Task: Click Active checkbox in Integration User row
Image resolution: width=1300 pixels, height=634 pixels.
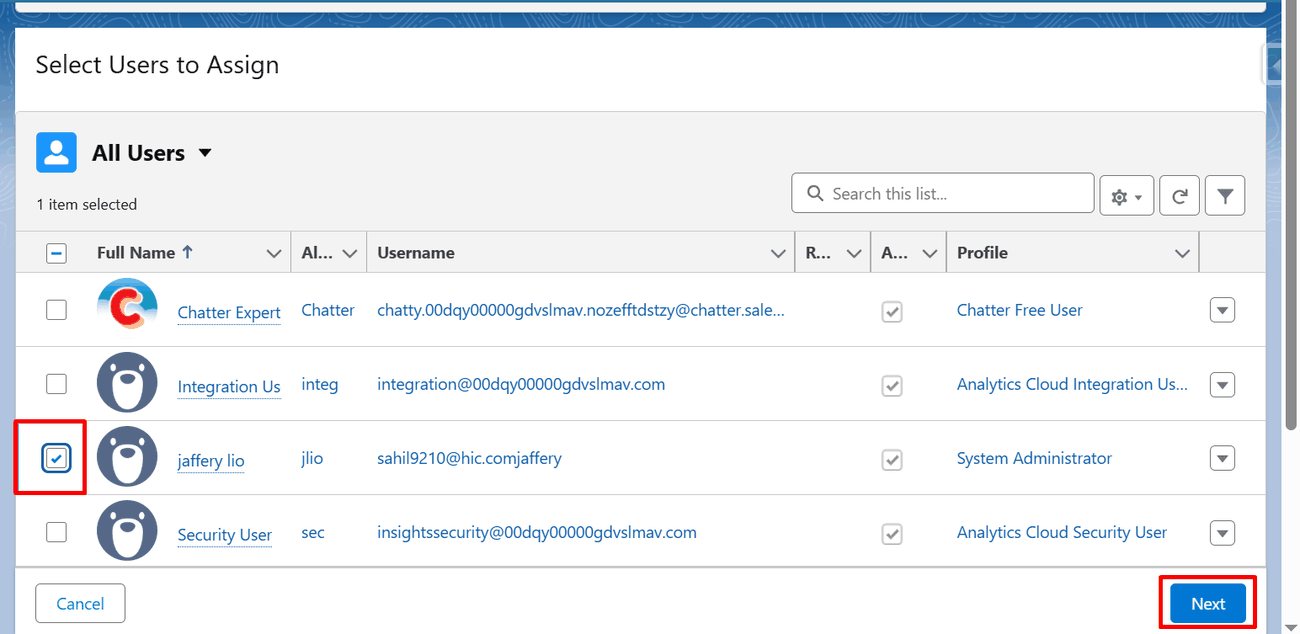Action: (x=892, y=386)
